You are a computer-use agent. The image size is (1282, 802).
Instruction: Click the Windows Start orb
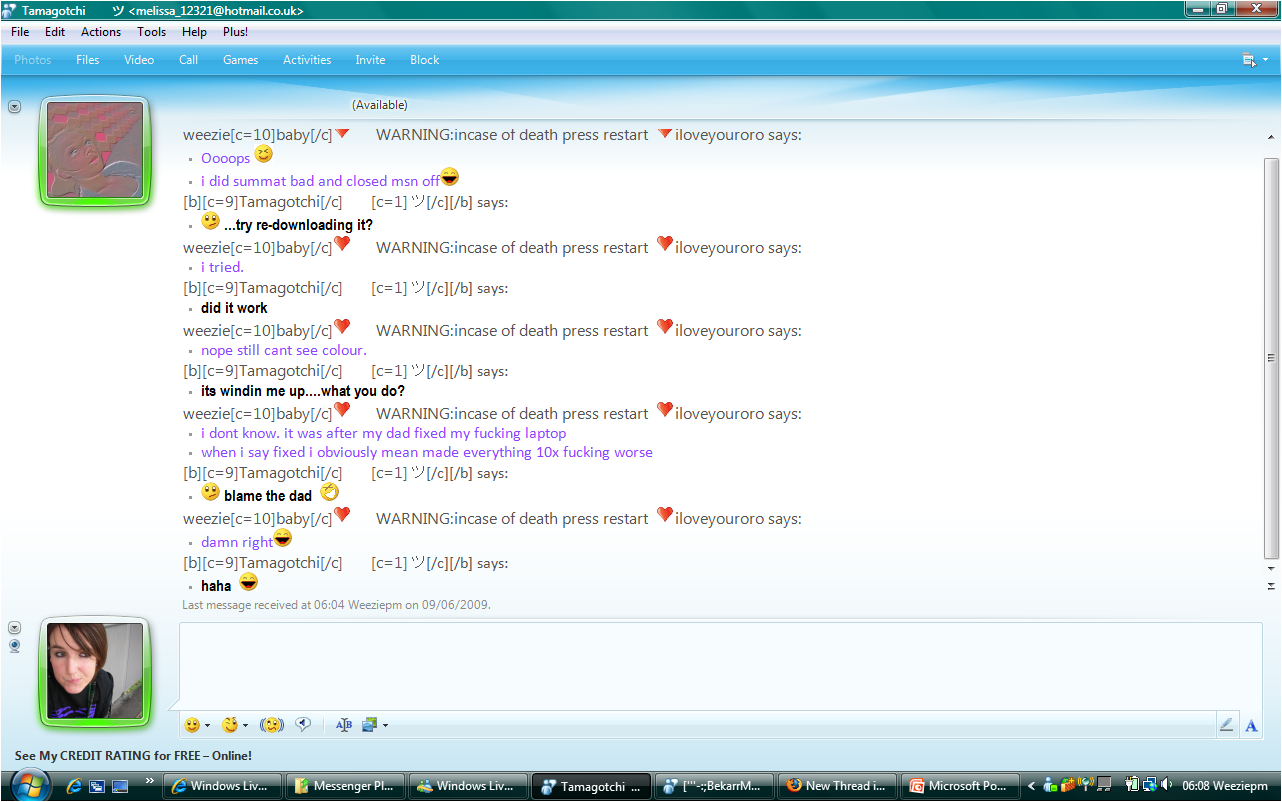[x=29, y=785]
